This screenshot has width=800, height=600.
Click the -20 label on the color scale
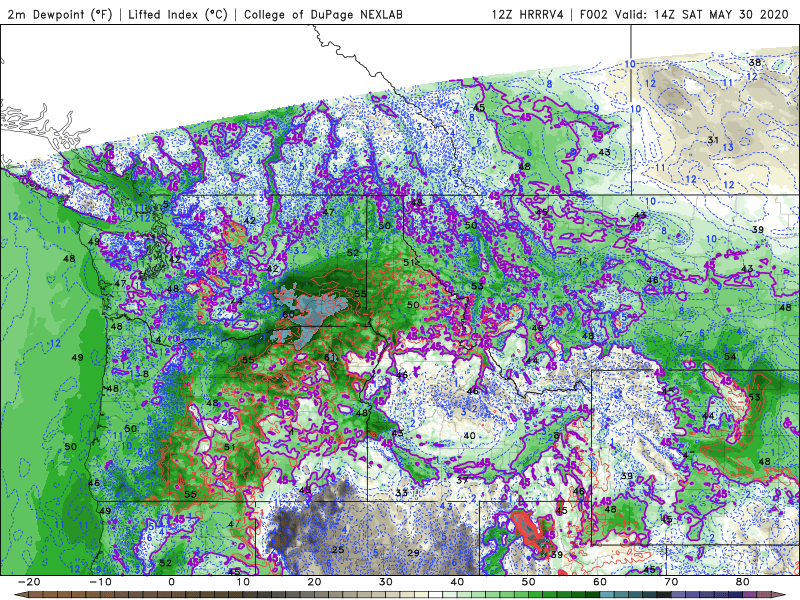29,582
